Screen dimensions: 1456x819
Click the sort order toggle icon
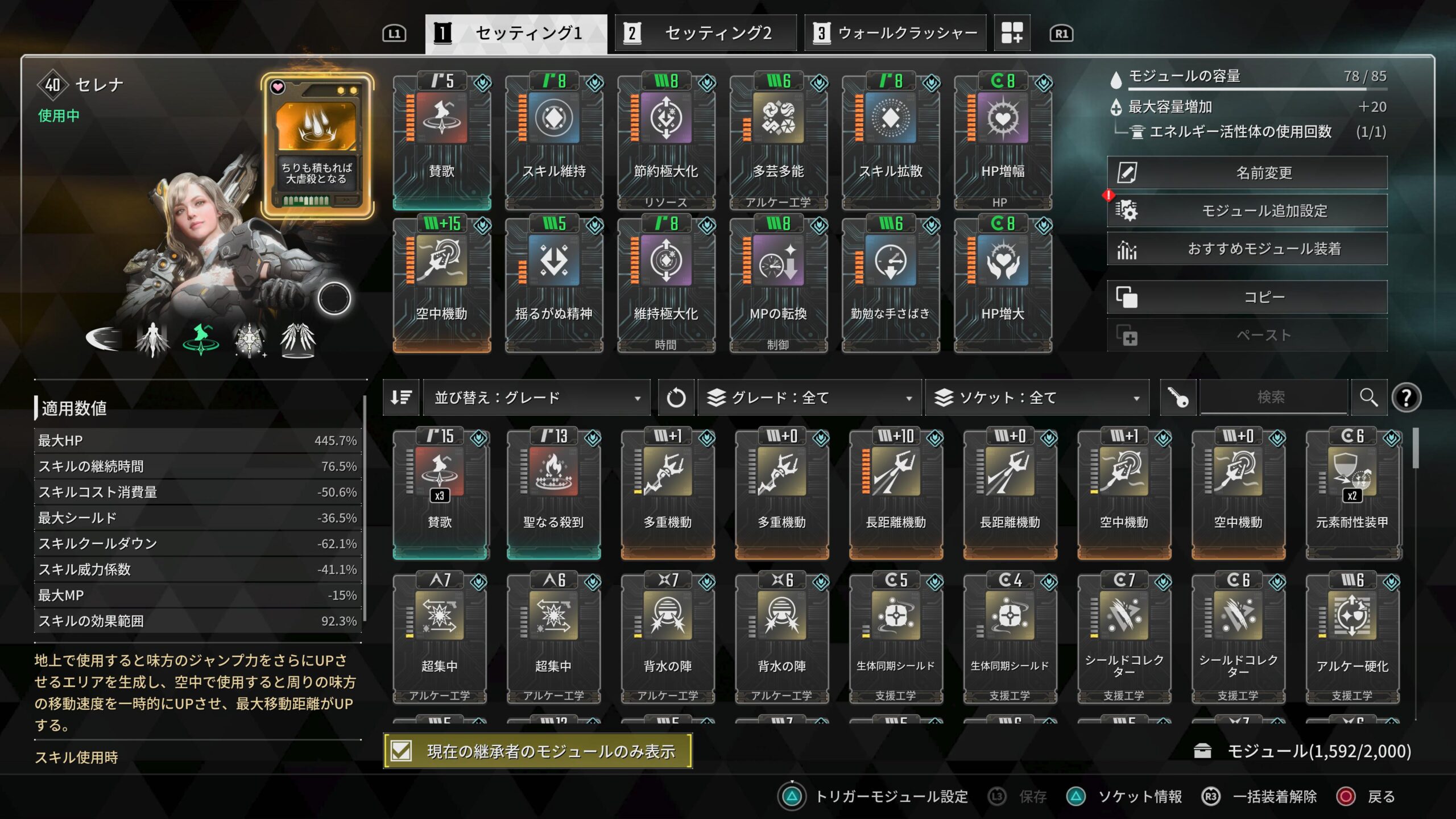[x=401, y=398]
